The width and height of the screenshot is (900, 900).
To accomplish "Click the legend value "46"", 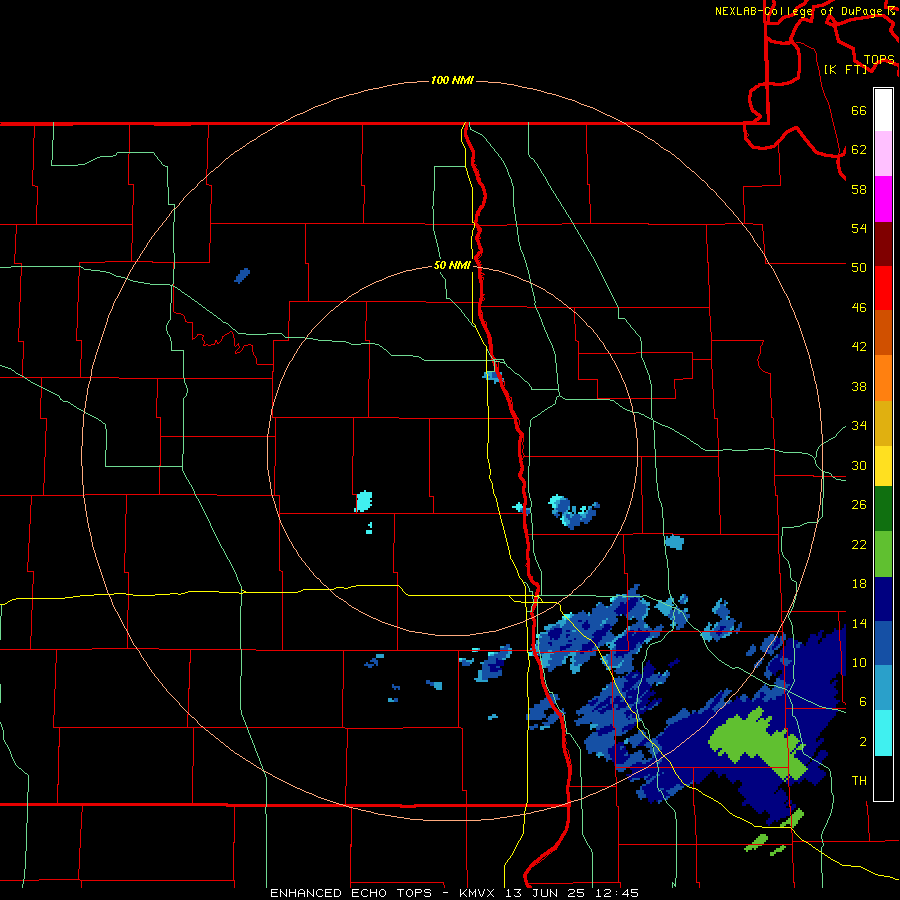I will tap(859, 308).
